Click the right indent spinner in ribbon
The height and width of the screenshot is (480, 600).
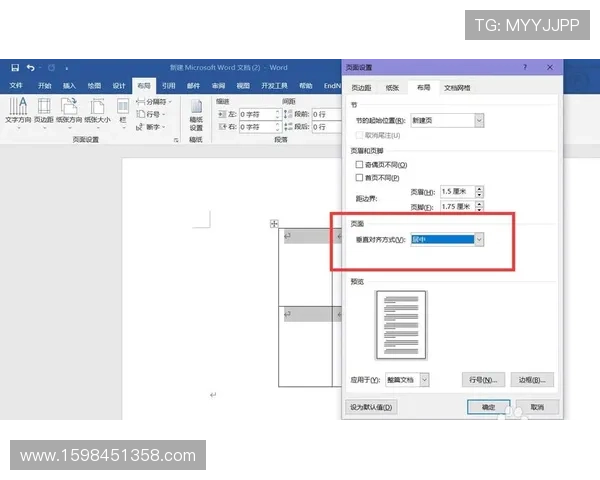click(x=278, y=127)
